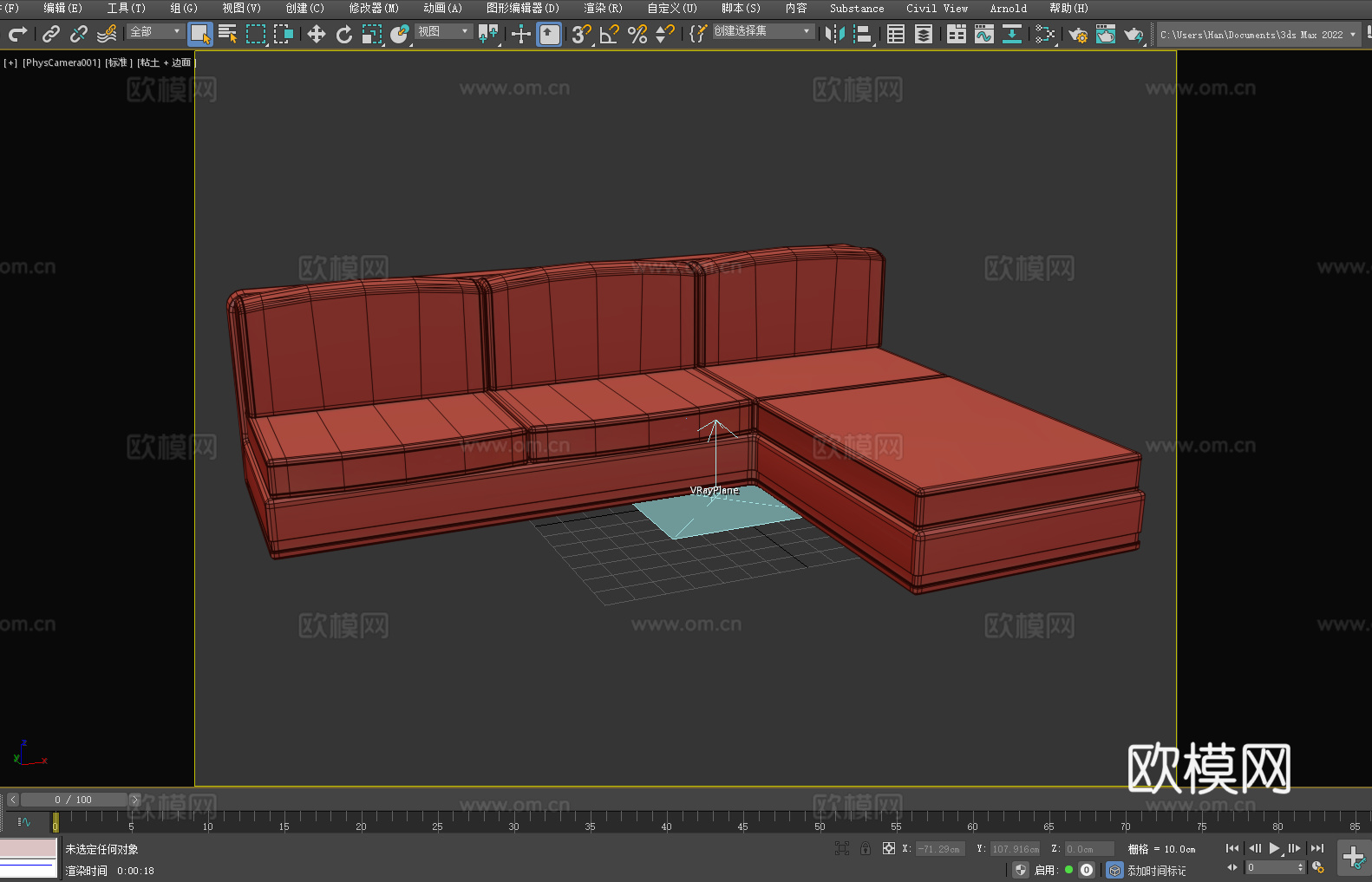Viewport: 1372px width, 882px height.
Task: Select the Select and Scale tool
Action: [x=372, y=34]
